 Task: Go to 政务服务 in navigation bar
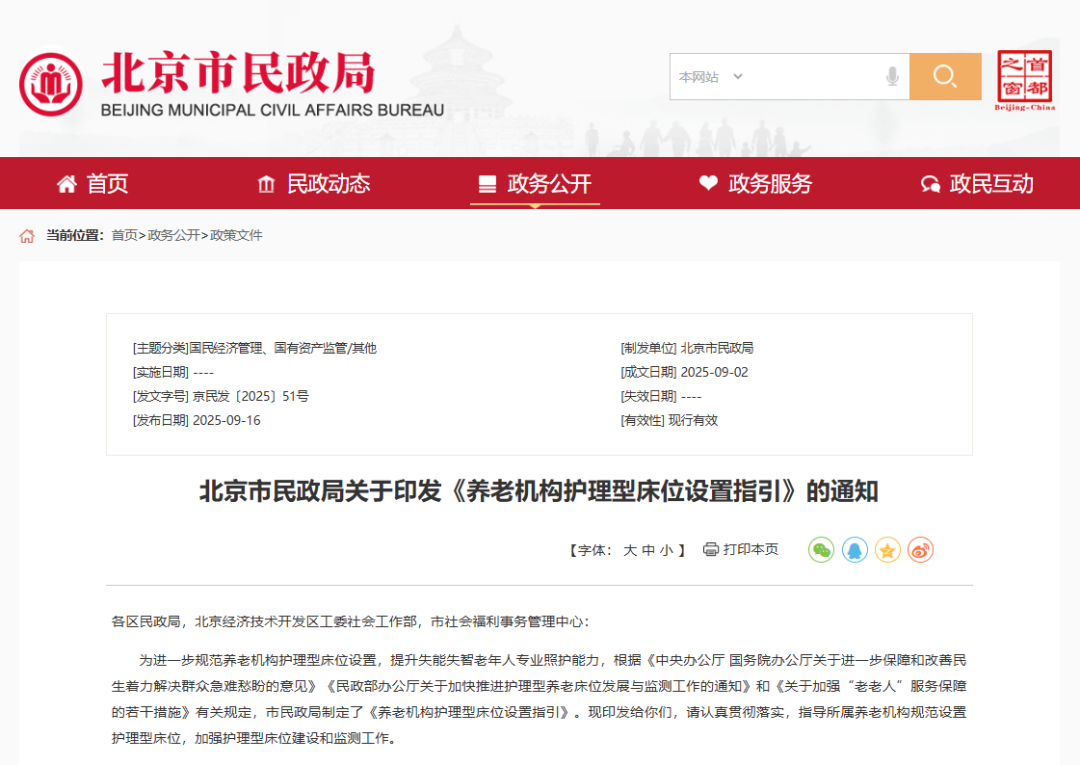pos(755,184)
